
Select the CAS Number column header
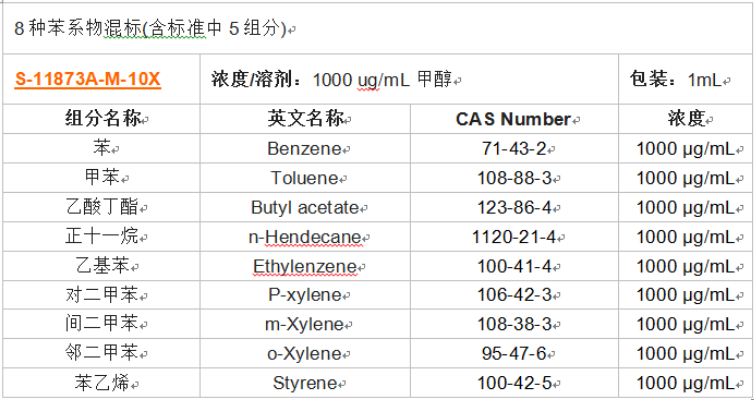point(514,119)
